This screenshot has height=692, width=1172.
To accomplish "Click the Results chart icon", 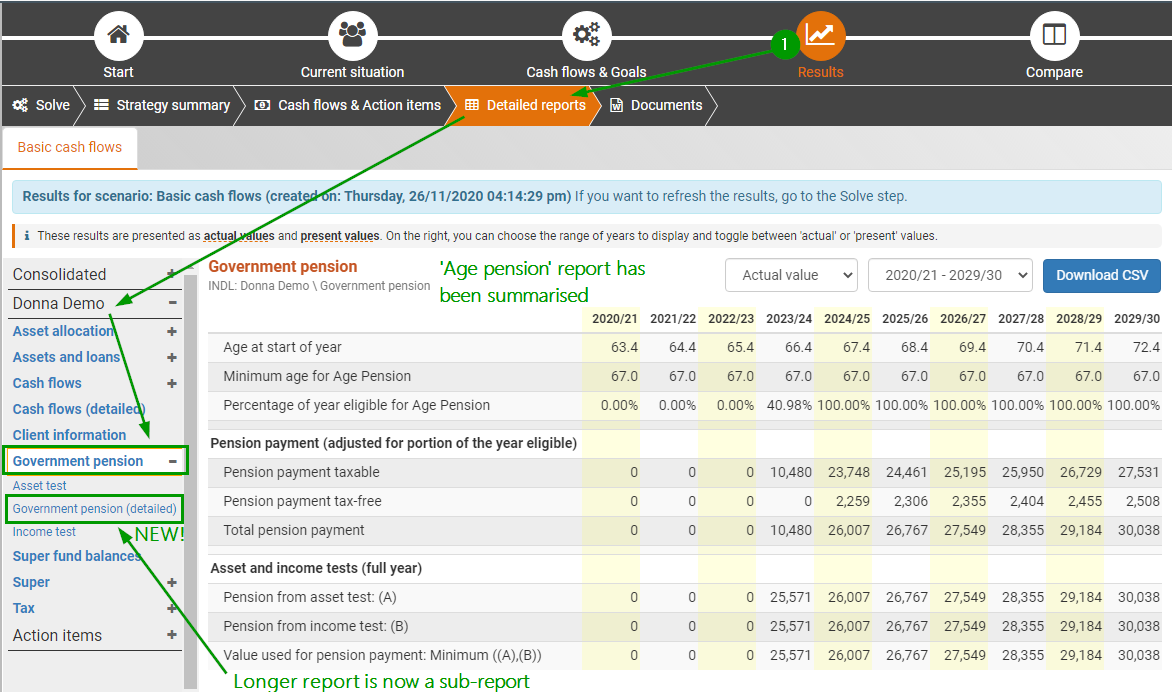I will coord(820,36).
